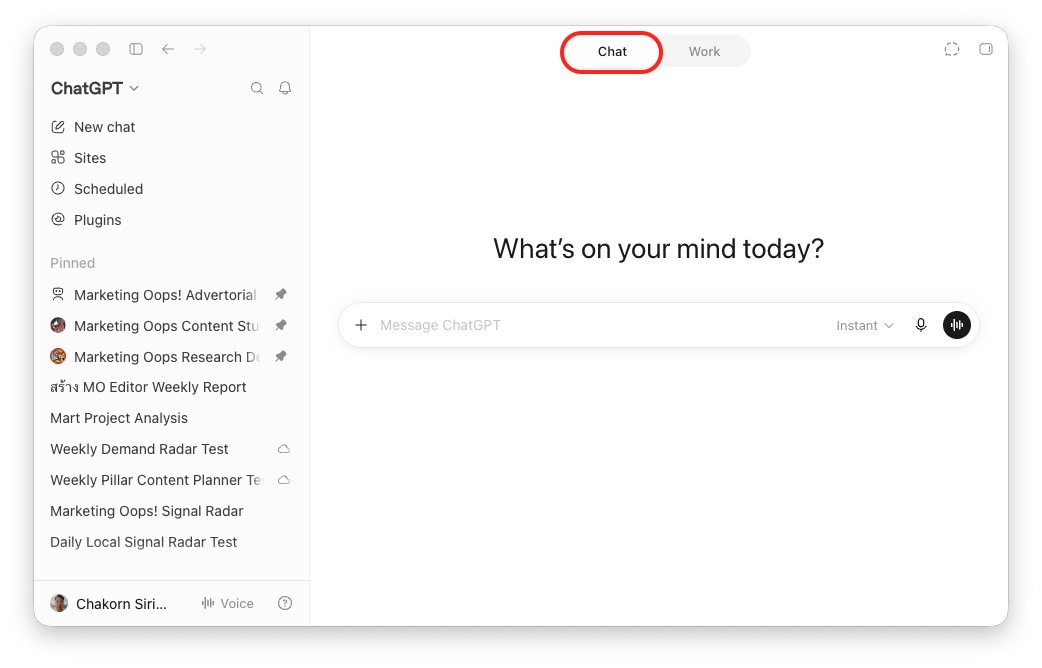Open Sites from sidebar
The image size is (1042, 668).
tap(90, 158)
